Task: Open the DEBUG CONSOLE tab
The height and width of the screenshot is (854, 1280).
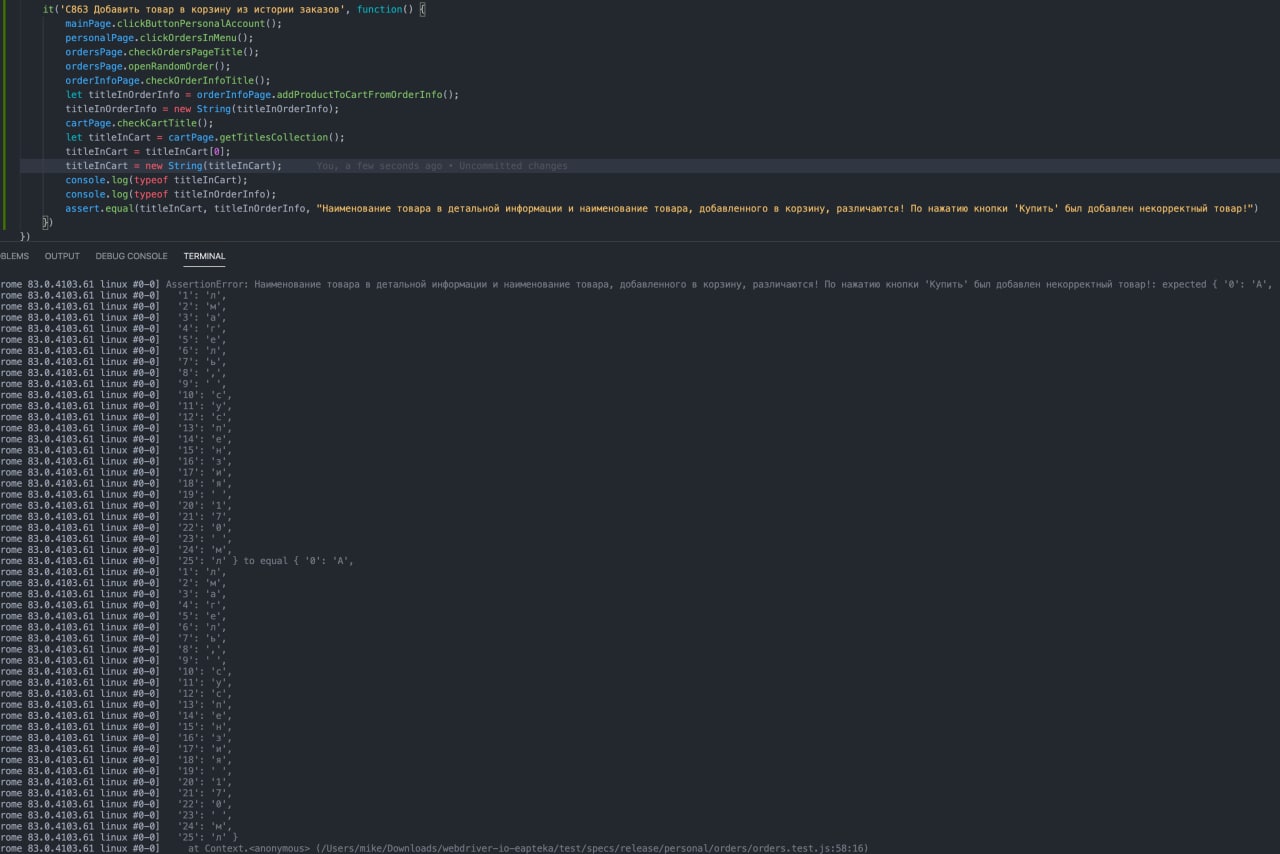Action: click(x=131, y=256)
